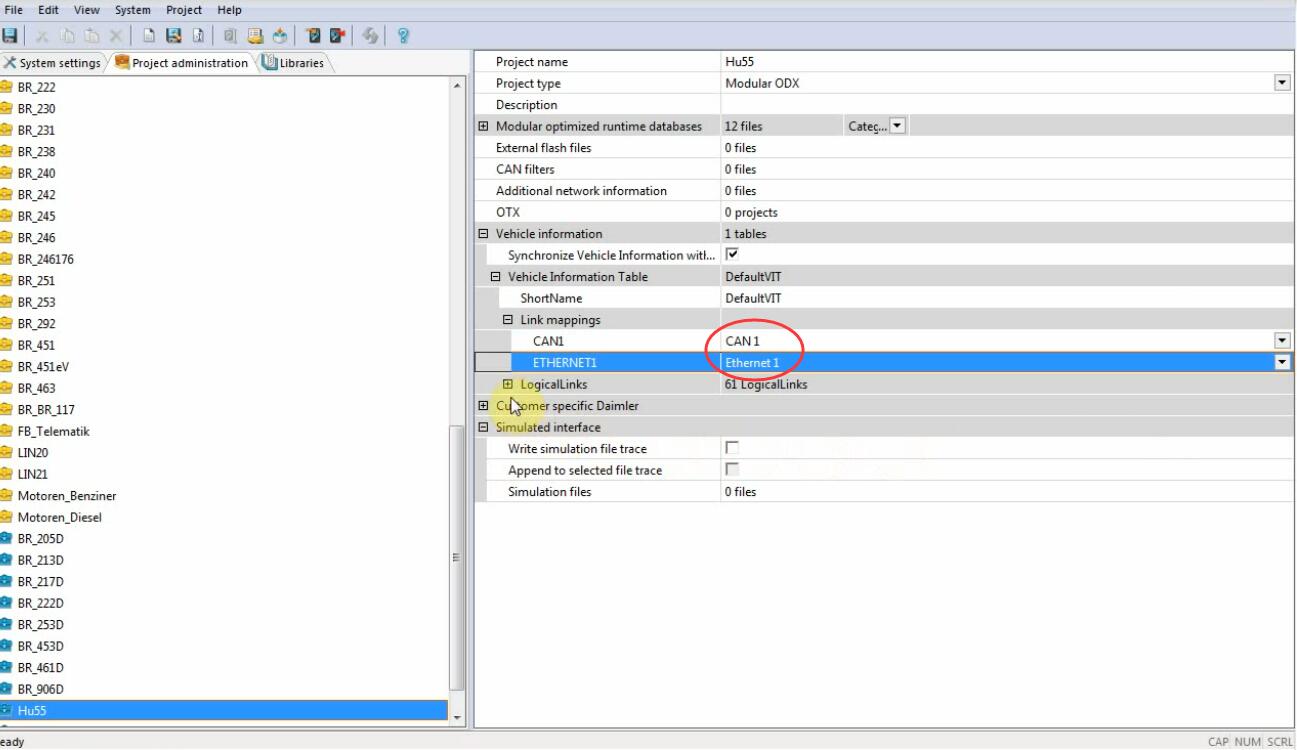Image resolution: width=1297 pixels, height=750 pixels.
Task: Open the Project type dropdown arrow
Action: [1282, 83]
